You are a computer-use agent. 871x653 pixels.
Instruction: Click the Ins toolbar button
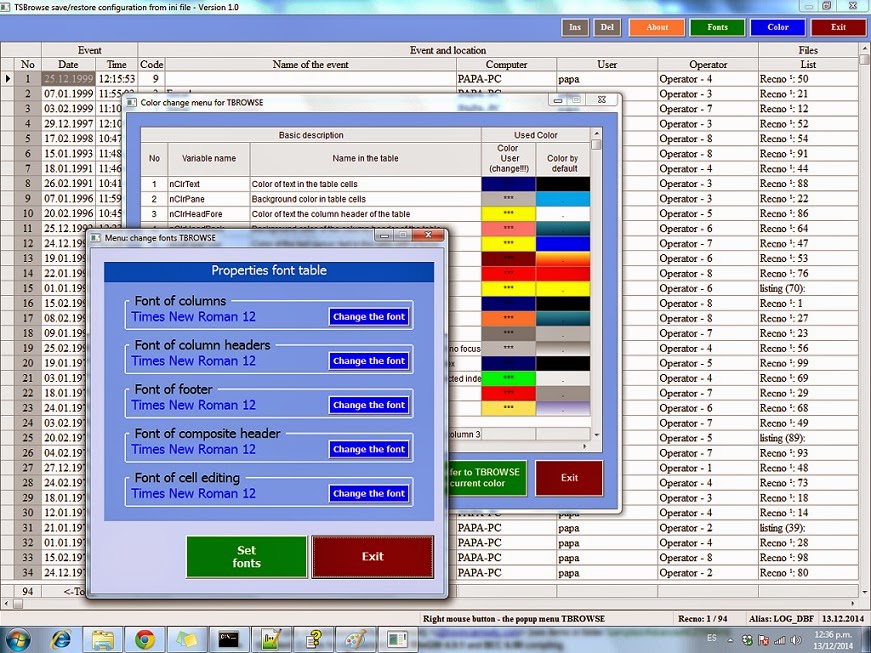point(575,27)
